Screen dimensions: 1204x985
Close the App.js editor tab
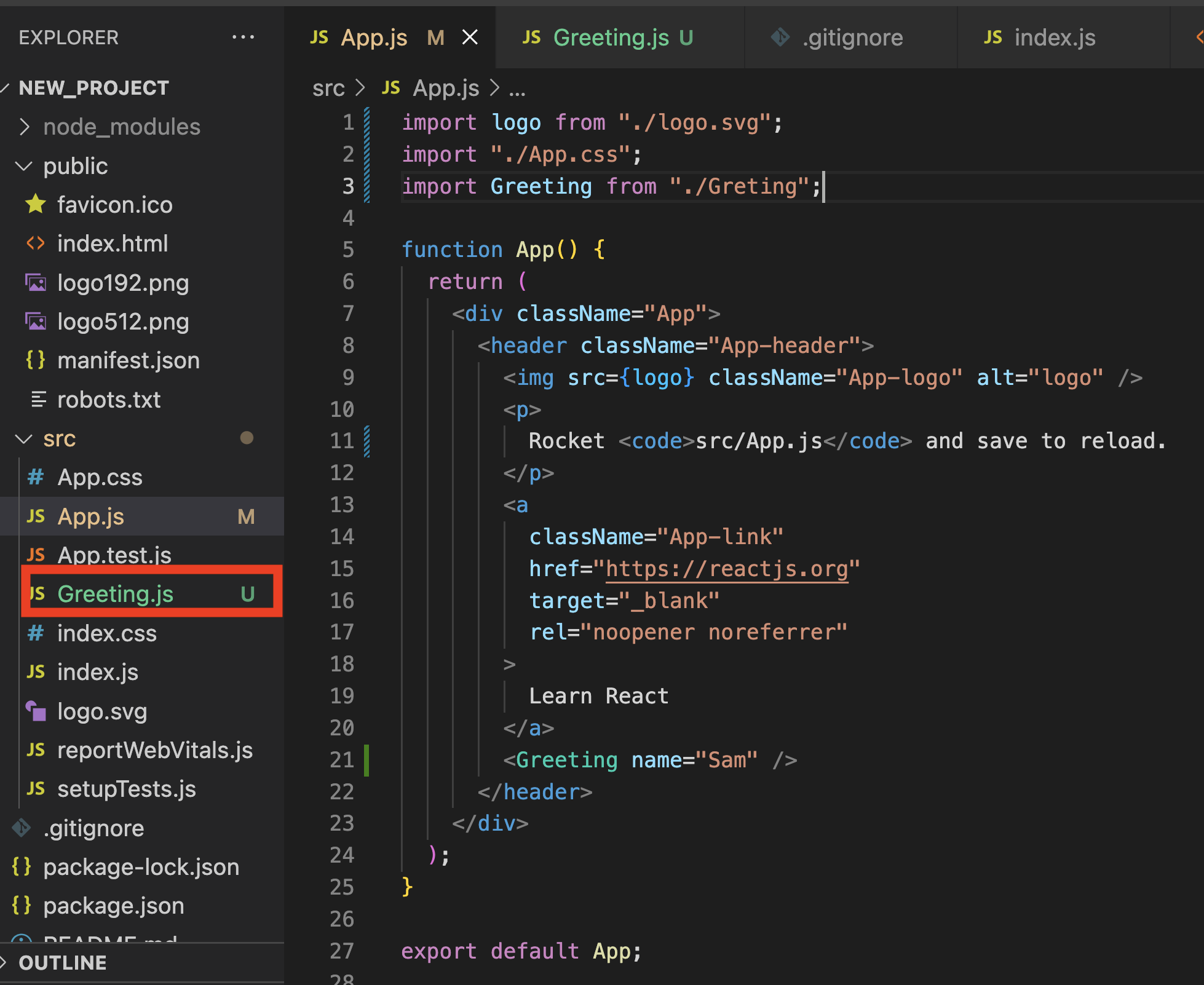[x=470, y=38]
